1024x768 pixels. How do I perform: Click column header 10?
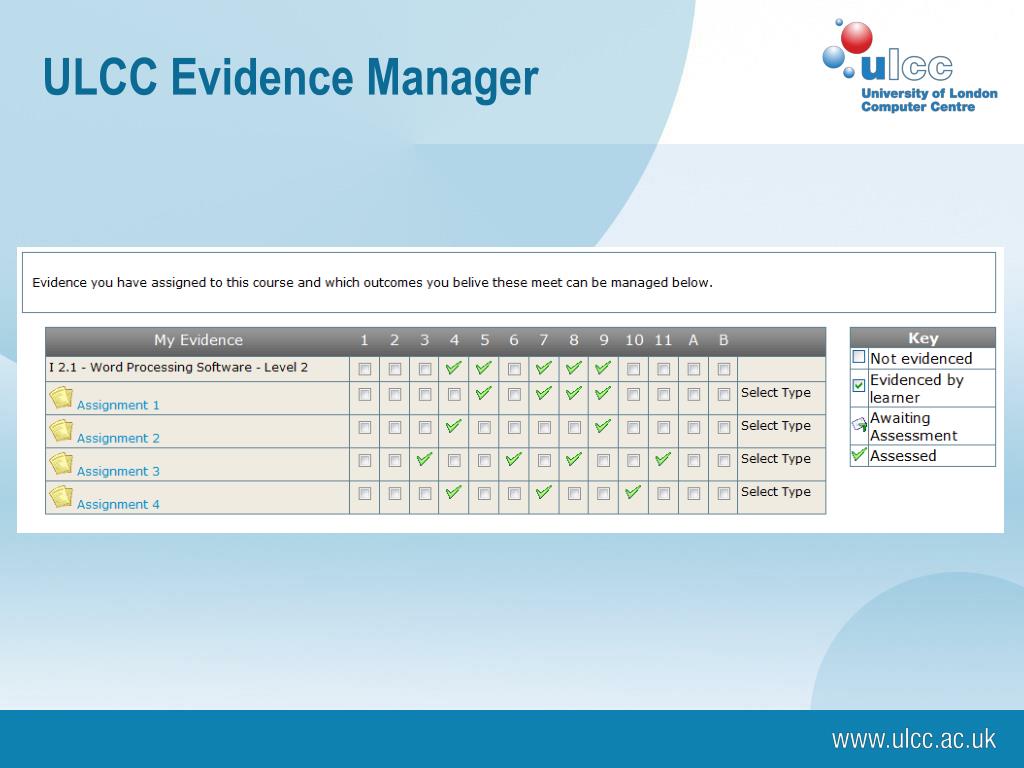pos(633,340)
